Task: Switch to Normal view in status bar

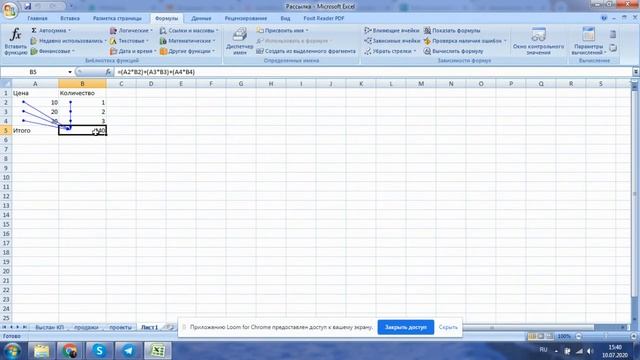Action: coord(532,336)
